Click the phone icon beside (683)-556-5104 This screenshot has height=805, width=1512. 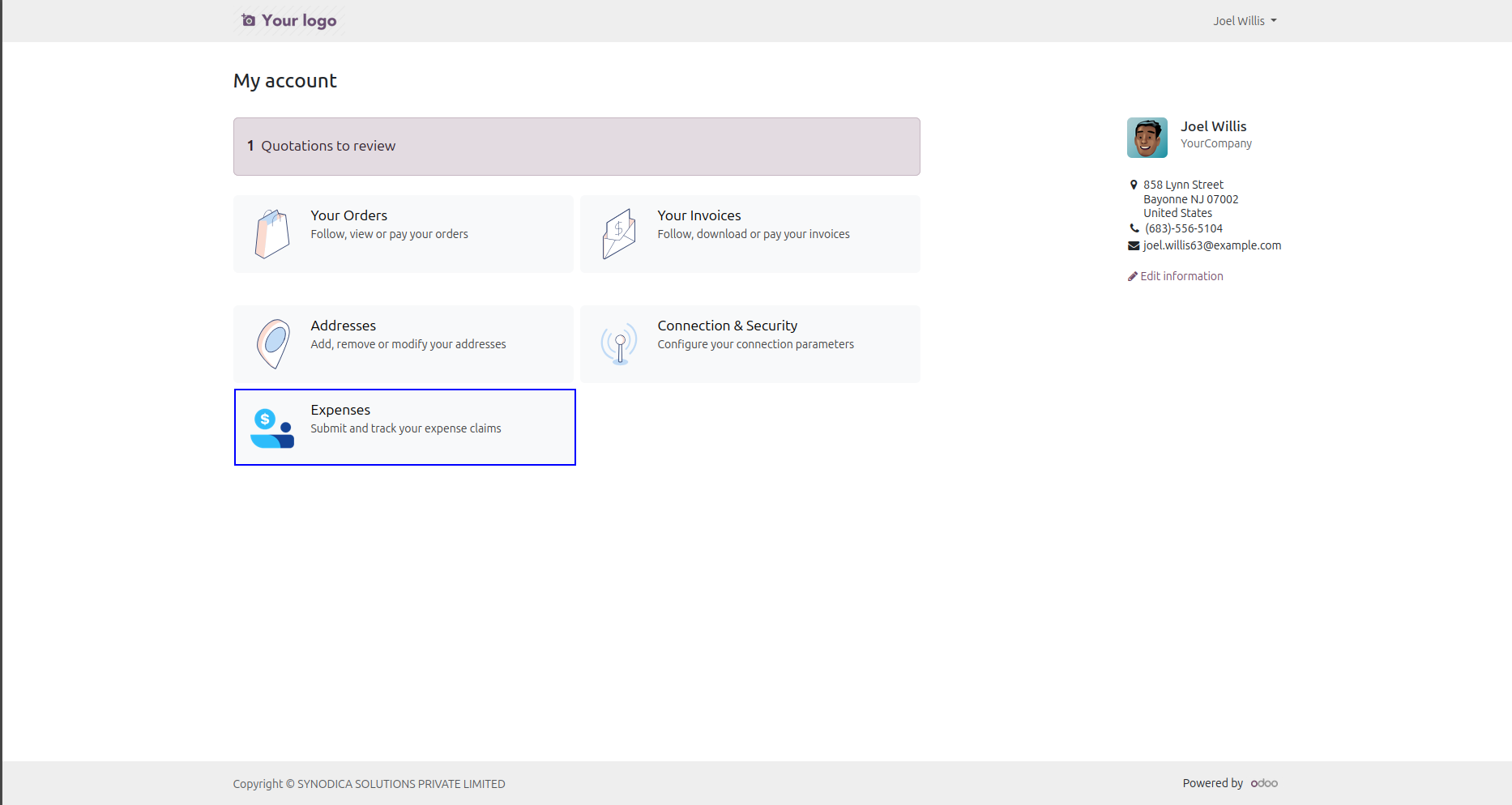1134,228
